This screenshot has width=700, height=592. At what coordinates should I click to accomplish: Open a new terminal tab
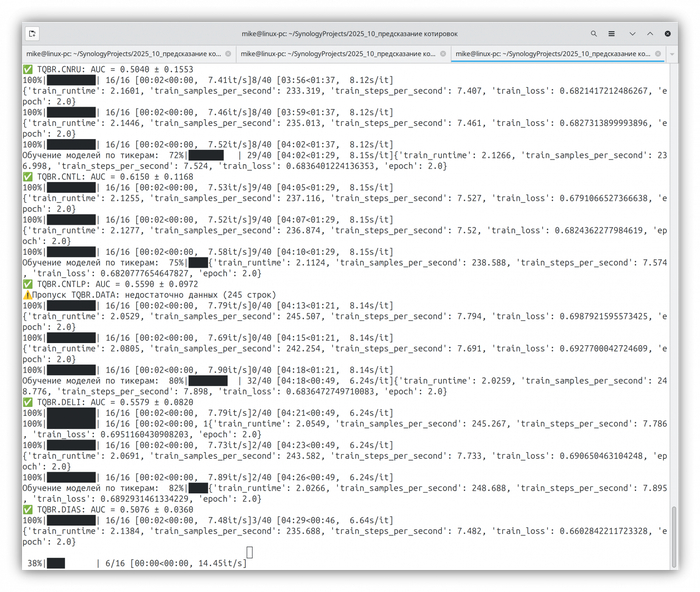pos(33,34)
